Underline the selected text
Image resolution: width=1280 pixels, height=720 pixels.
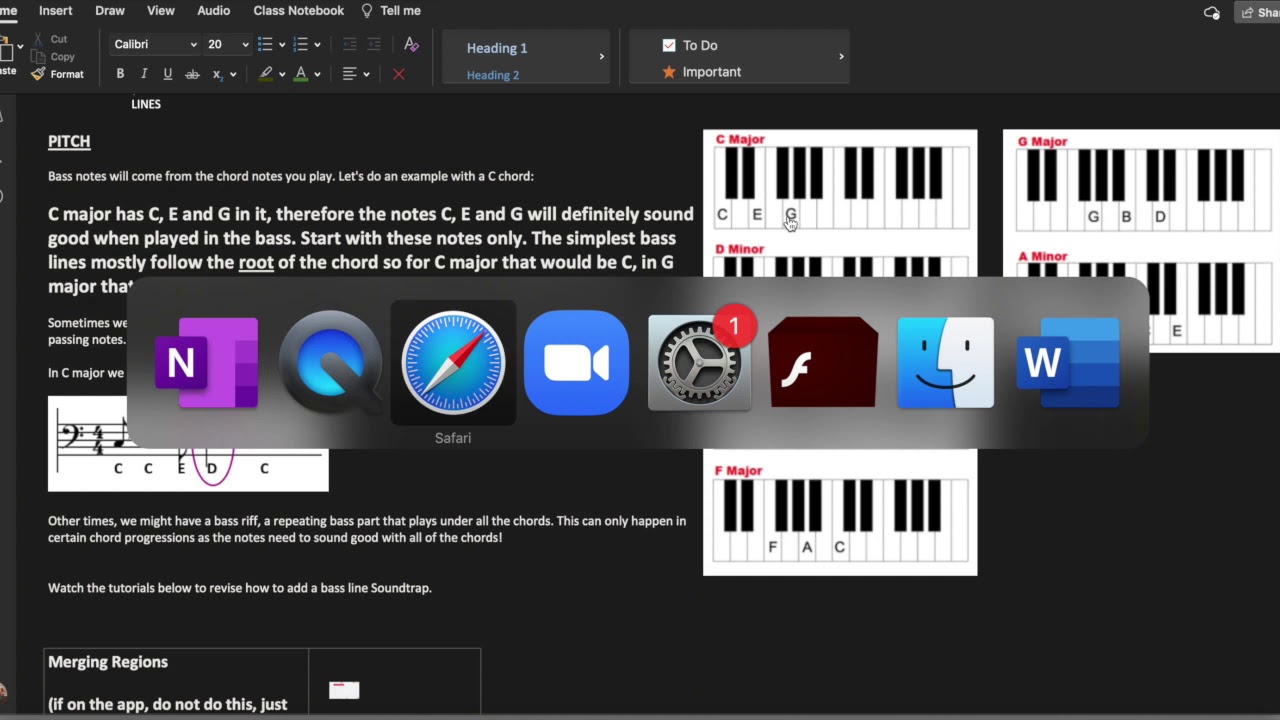click(167, 74)
